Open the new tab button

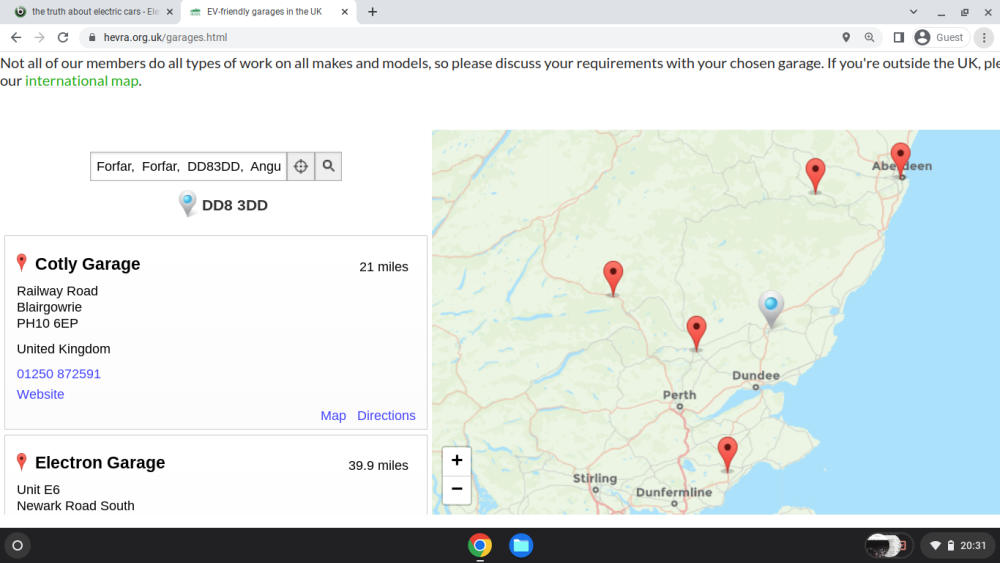[x=372, y=11]
